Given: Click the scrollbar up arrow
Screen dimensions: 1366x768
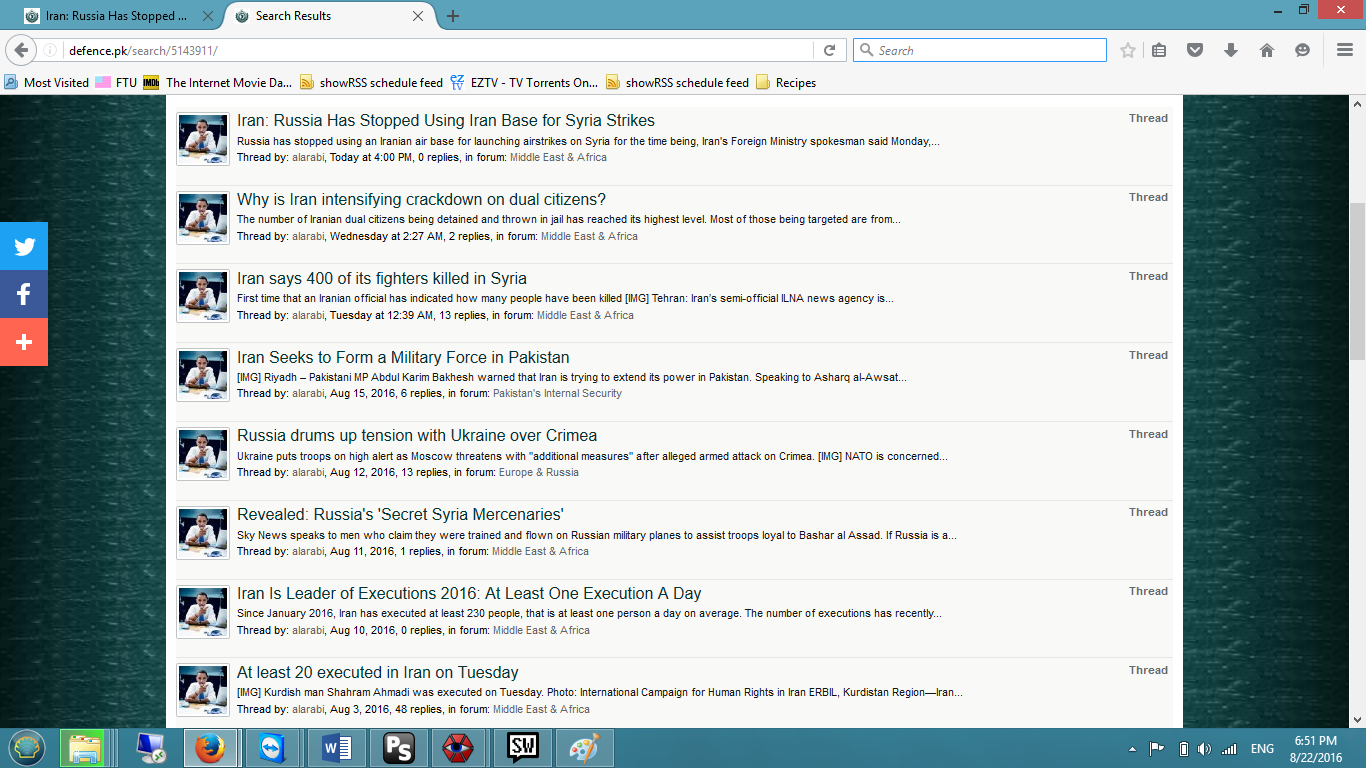Looking at the screenshot, I should click(1357, 103).
